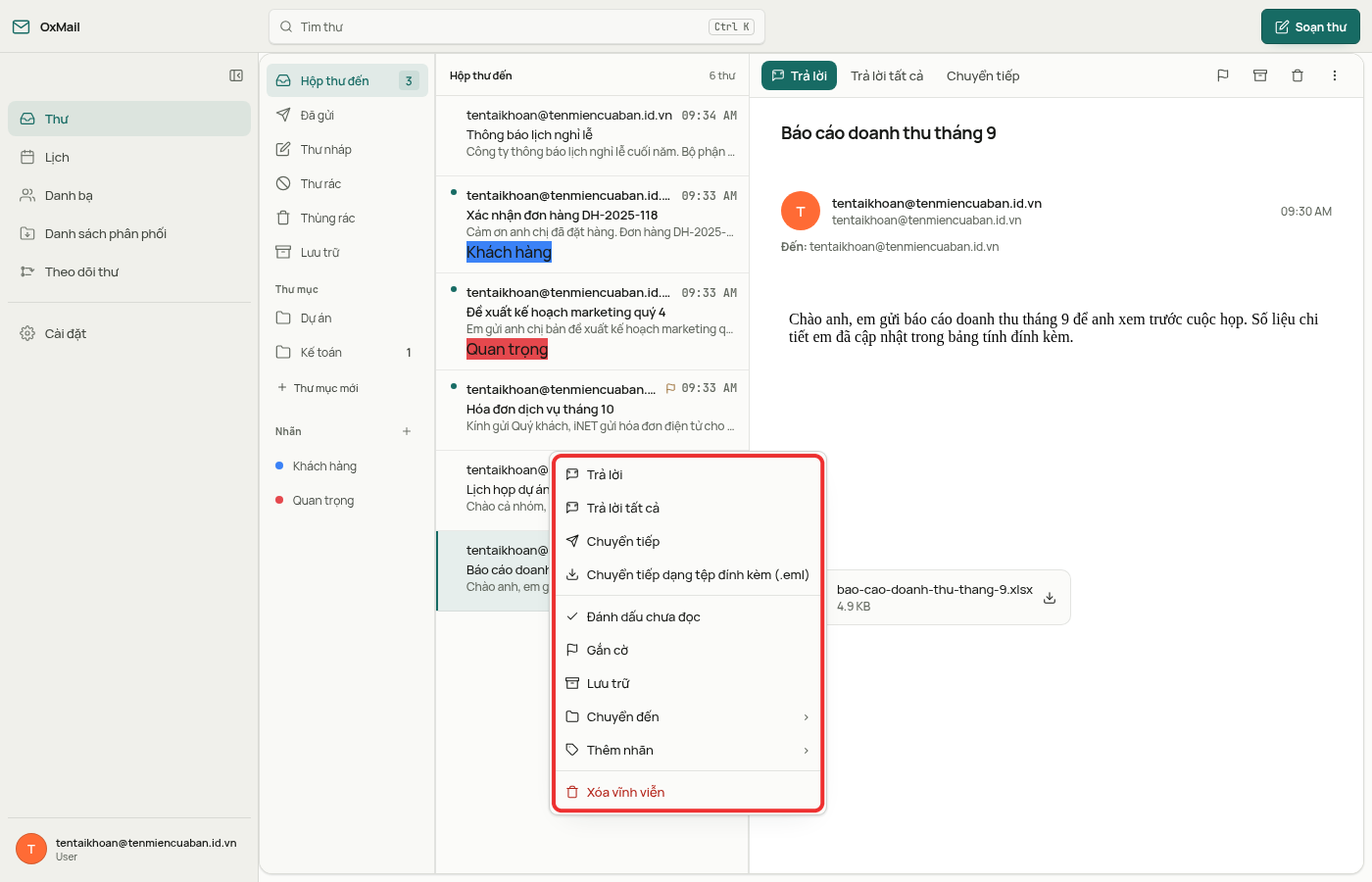Choose Trả lời tất cả in context menu
1372x882 pixels.
688,508
